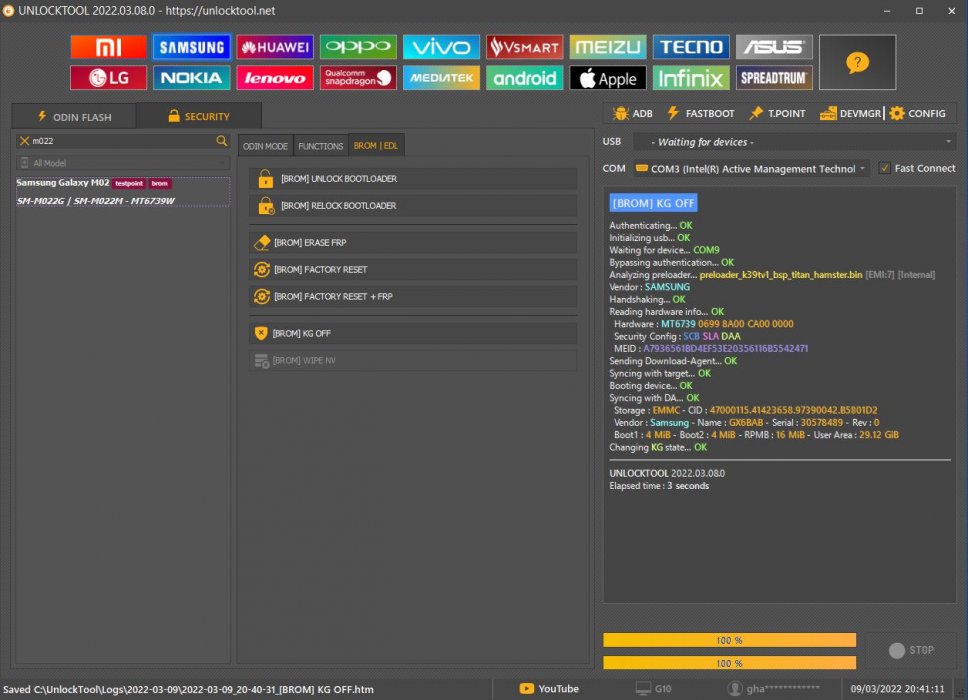Click the [BROM] KG OFF log header
The height and width of the screenshot is (700, 968).
[x=653, y=202]
